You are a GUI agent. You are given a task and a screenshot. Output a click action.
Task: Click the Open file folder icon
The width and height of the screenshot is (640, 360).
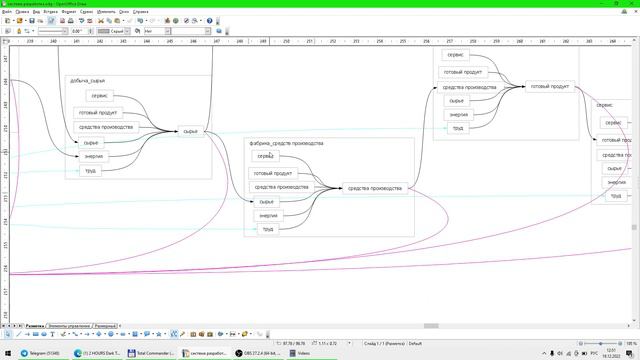(x=19, y=21)
